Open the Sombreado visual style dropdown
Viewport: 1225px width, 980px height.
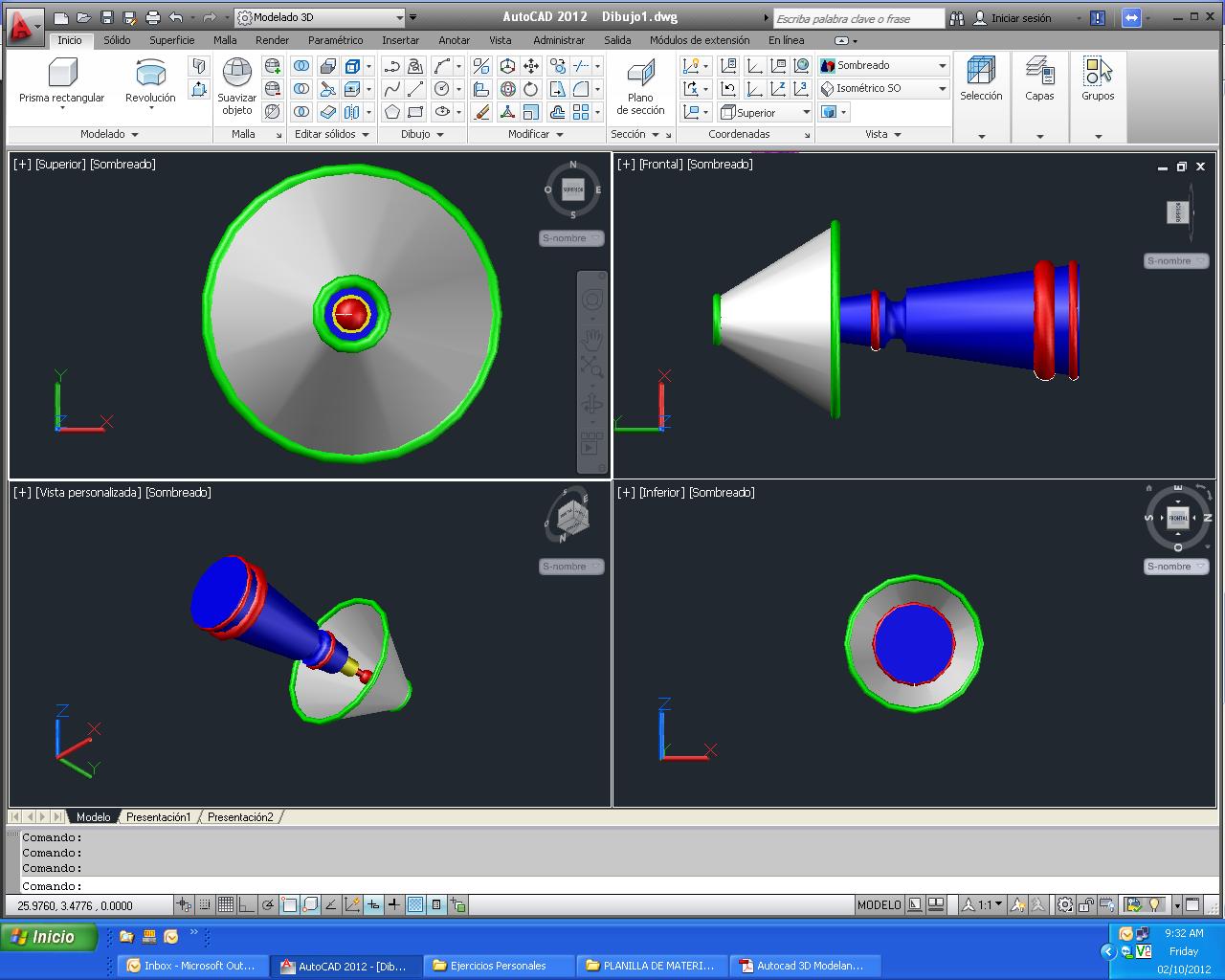tap(941, 65)
